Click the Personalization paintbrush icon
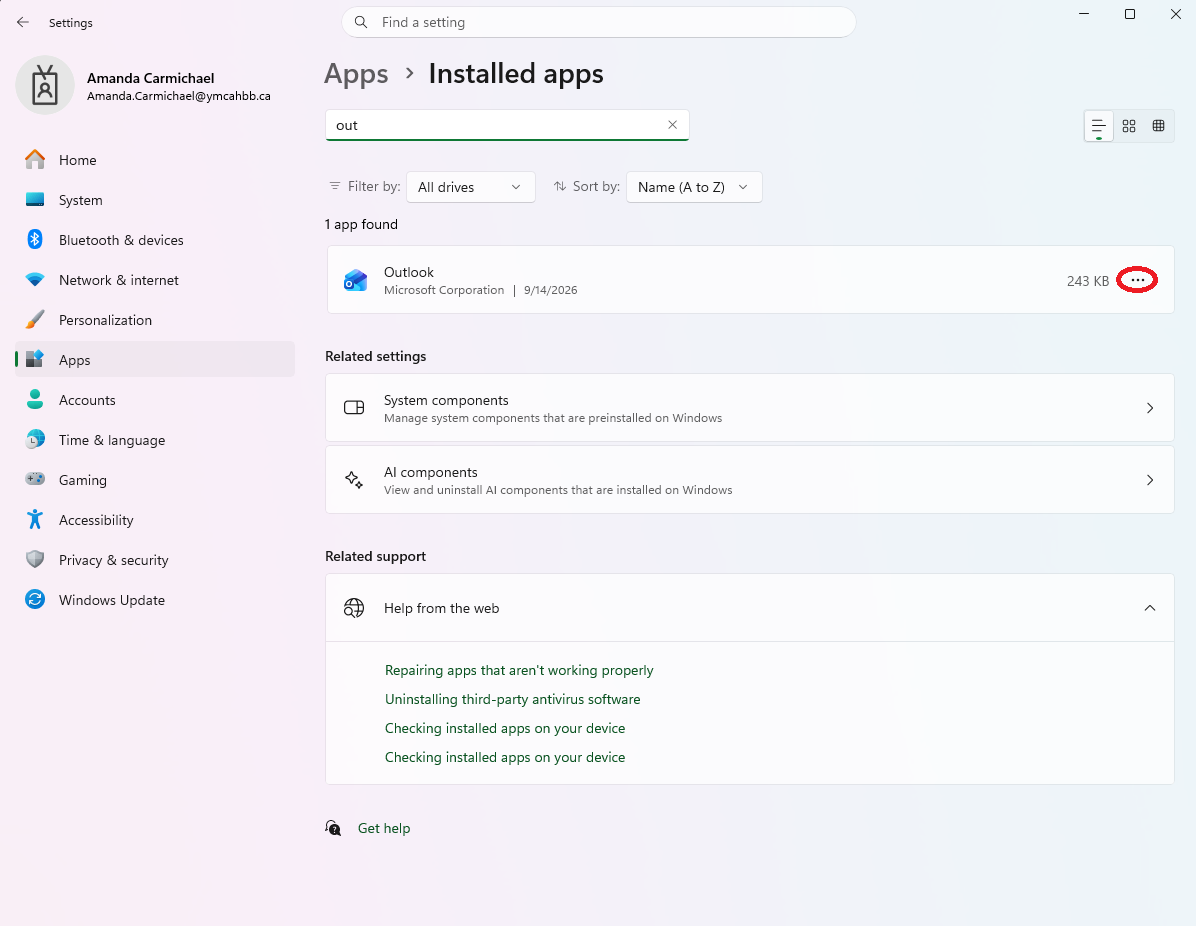Image resolution: width=1196 pixels, height=926 pixels. coord(35,320)
